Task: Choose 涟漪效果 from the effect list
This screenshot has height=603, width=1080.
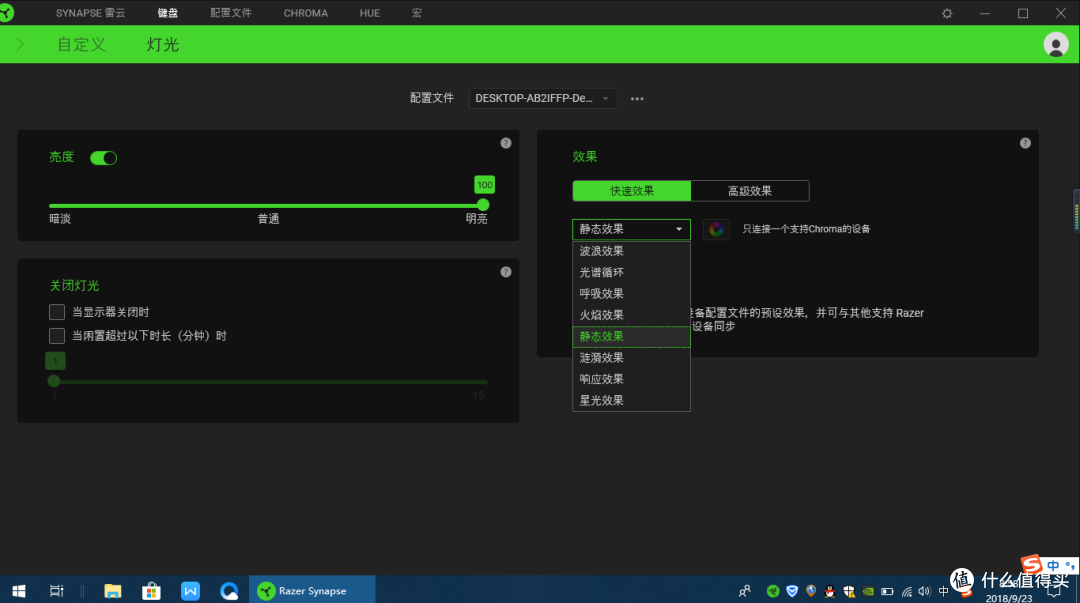Action: [x=631, y=358]
